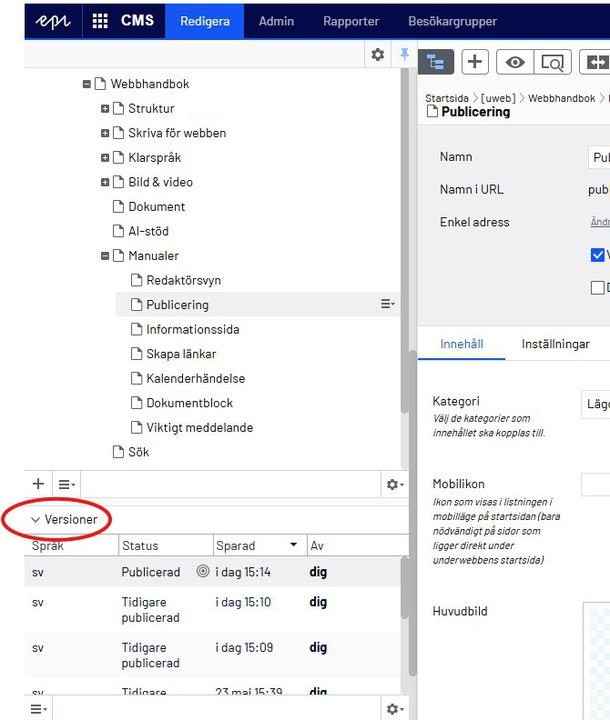Screen dimensions: 610x720
Task: Open the versions gadget settings gear at bottom
Action: (x=395, y=709)
